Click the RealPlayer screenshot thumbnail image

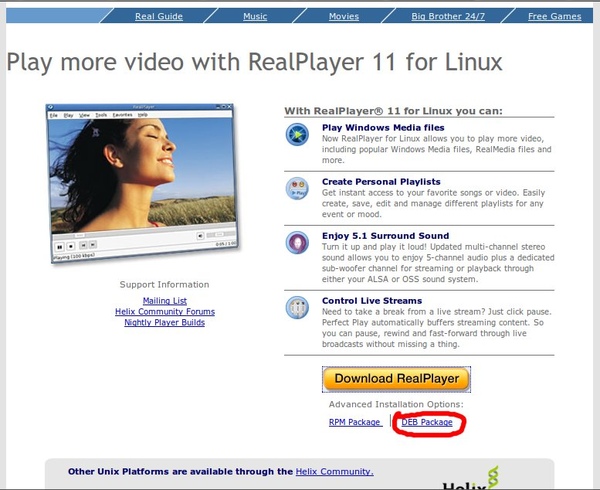click(142, 183)
